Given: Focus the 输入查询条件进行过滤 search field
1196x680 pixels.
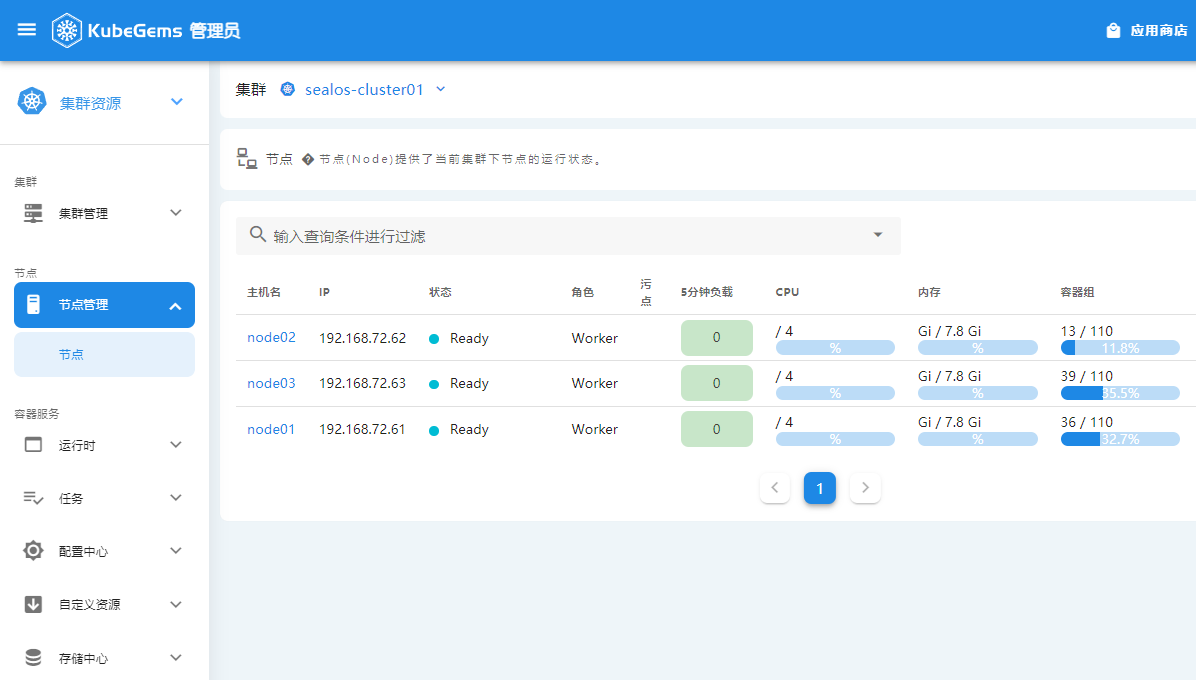Looking at the screenshot, I should point(568,236).
